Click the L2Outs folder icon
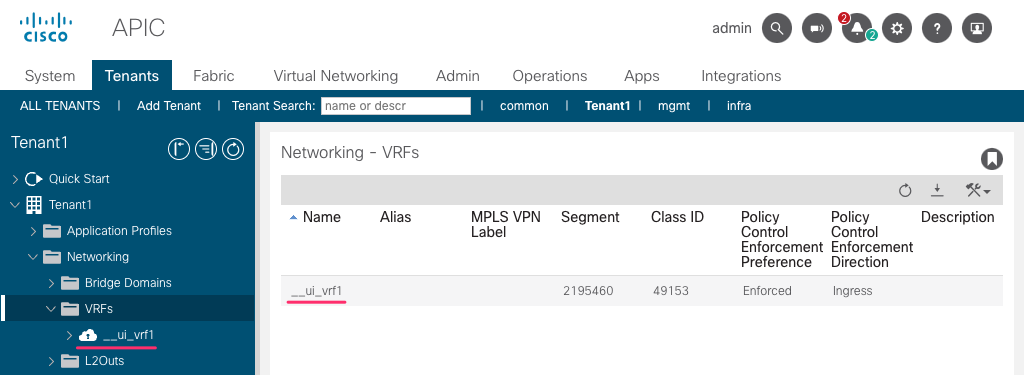Viewport: 1024px width, 375px height. 70,361
